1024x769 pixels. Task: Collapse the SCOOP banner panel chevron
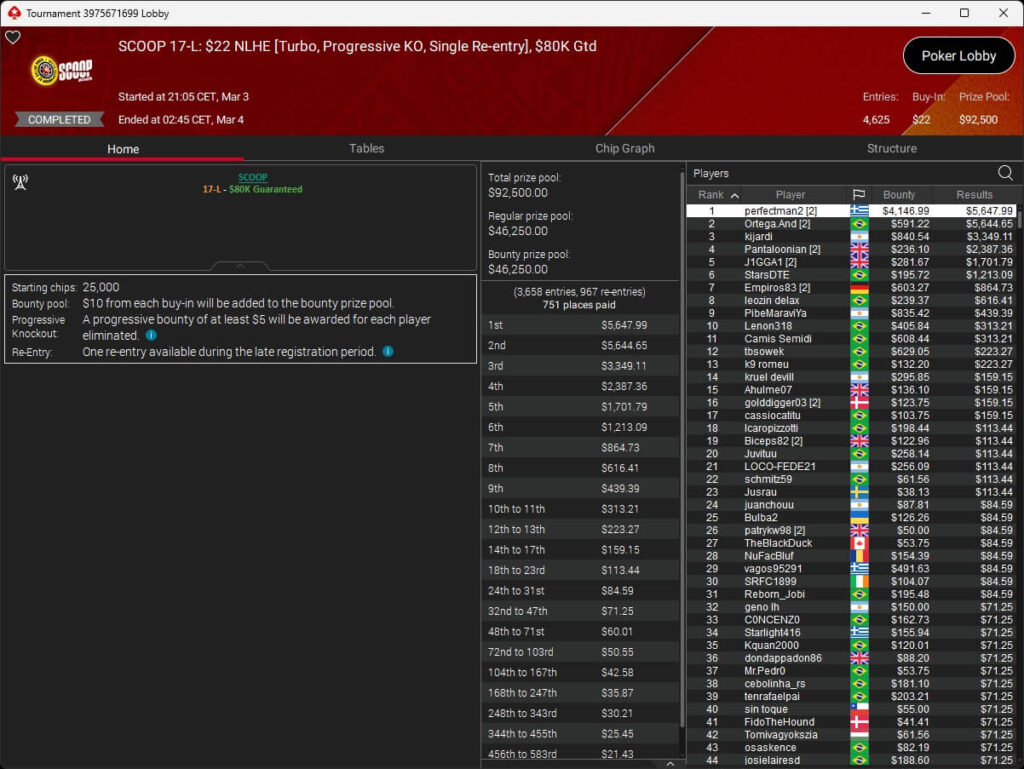click(240, 266)
